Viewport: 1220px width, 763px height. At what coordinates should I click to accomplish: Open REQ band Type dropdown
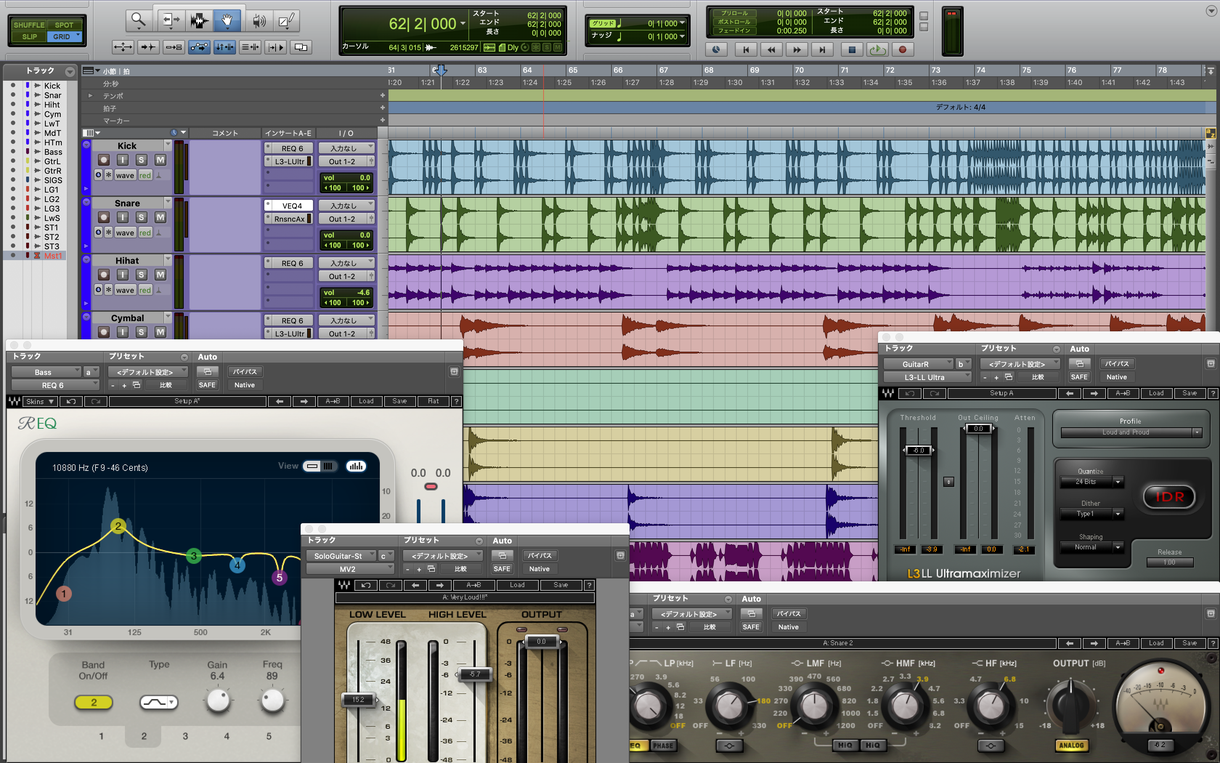pos(159,702)
